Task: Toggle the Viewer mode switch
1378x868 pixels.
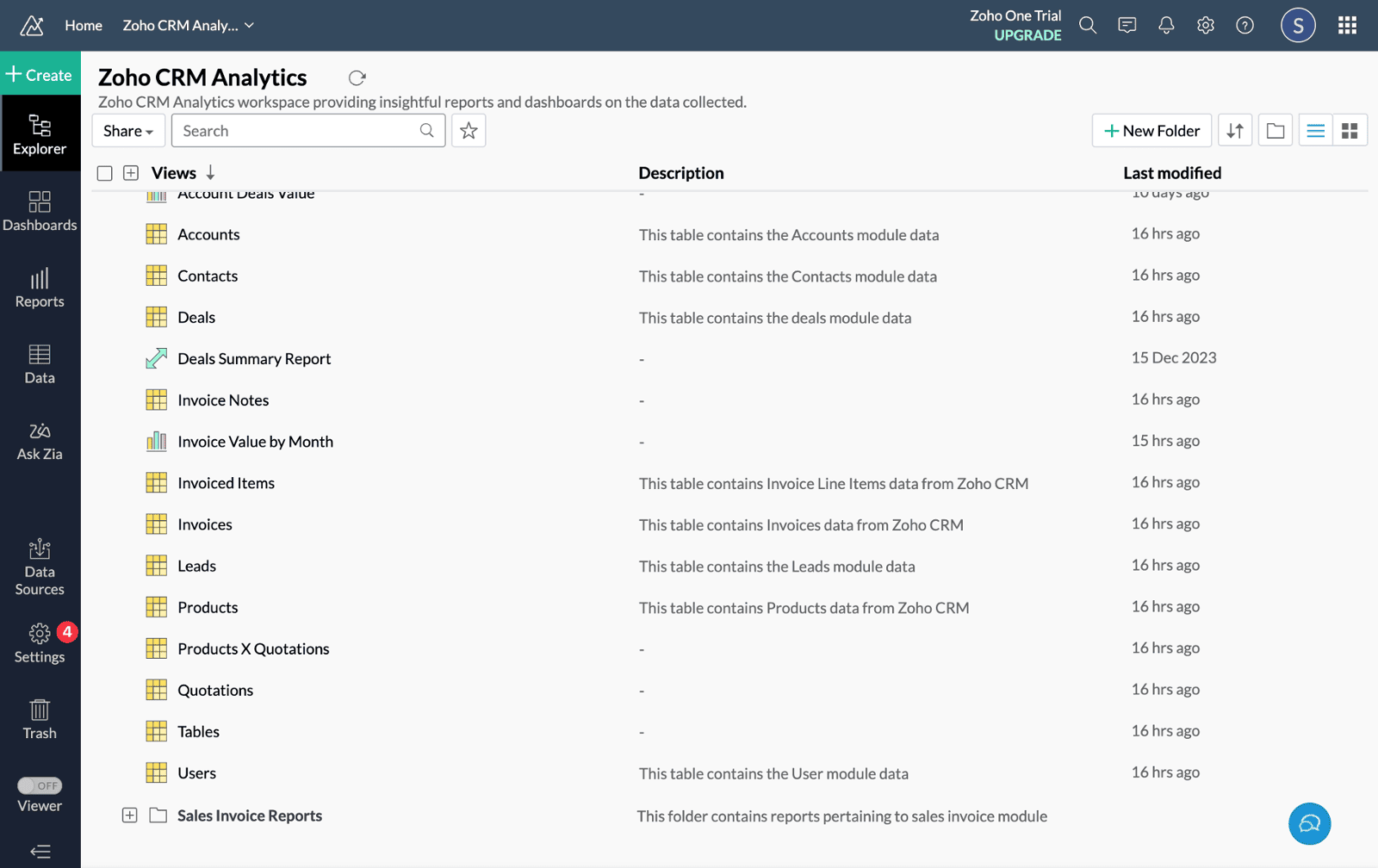Action: pyautogui.click(x=40, y=785)
